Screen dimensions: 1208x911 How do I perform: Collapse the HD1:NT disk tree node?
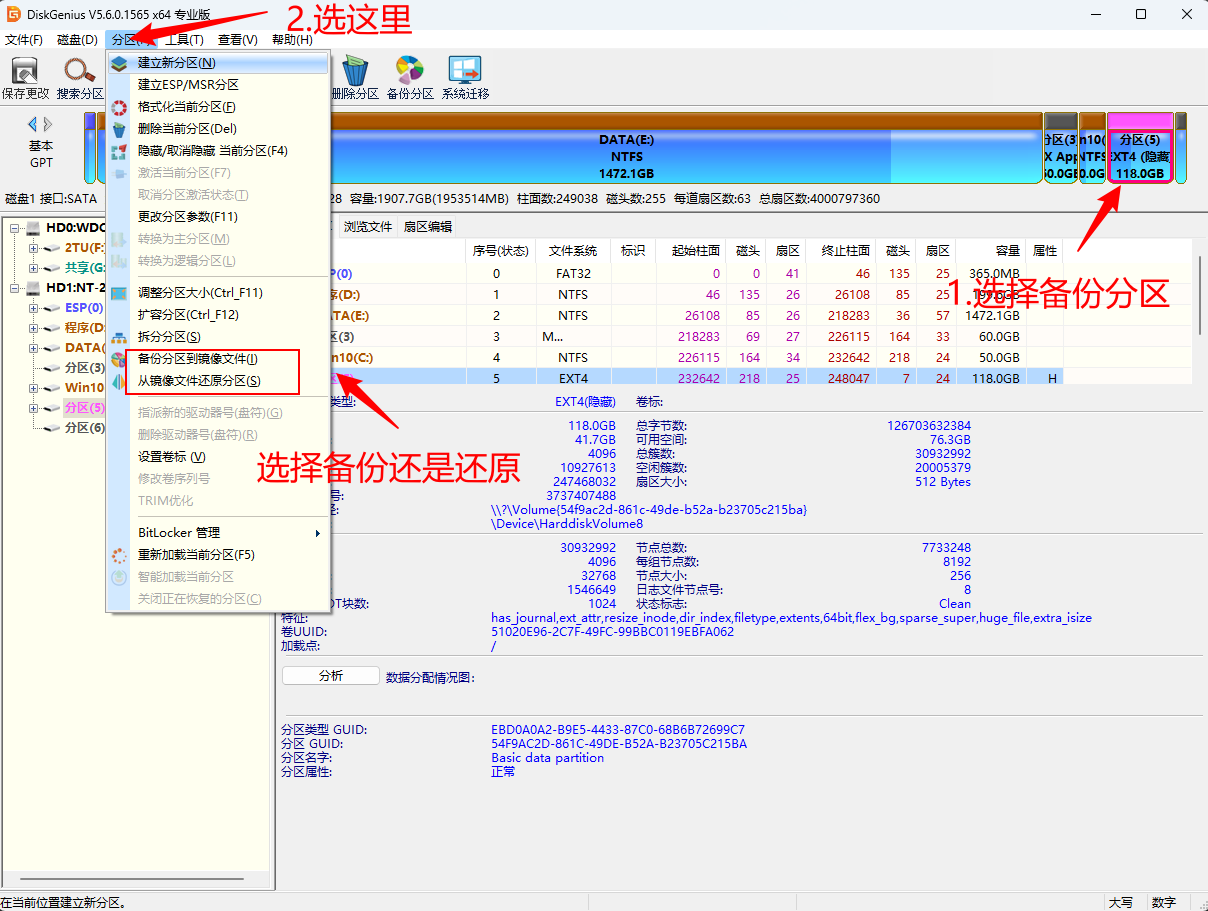pos(15,288)
